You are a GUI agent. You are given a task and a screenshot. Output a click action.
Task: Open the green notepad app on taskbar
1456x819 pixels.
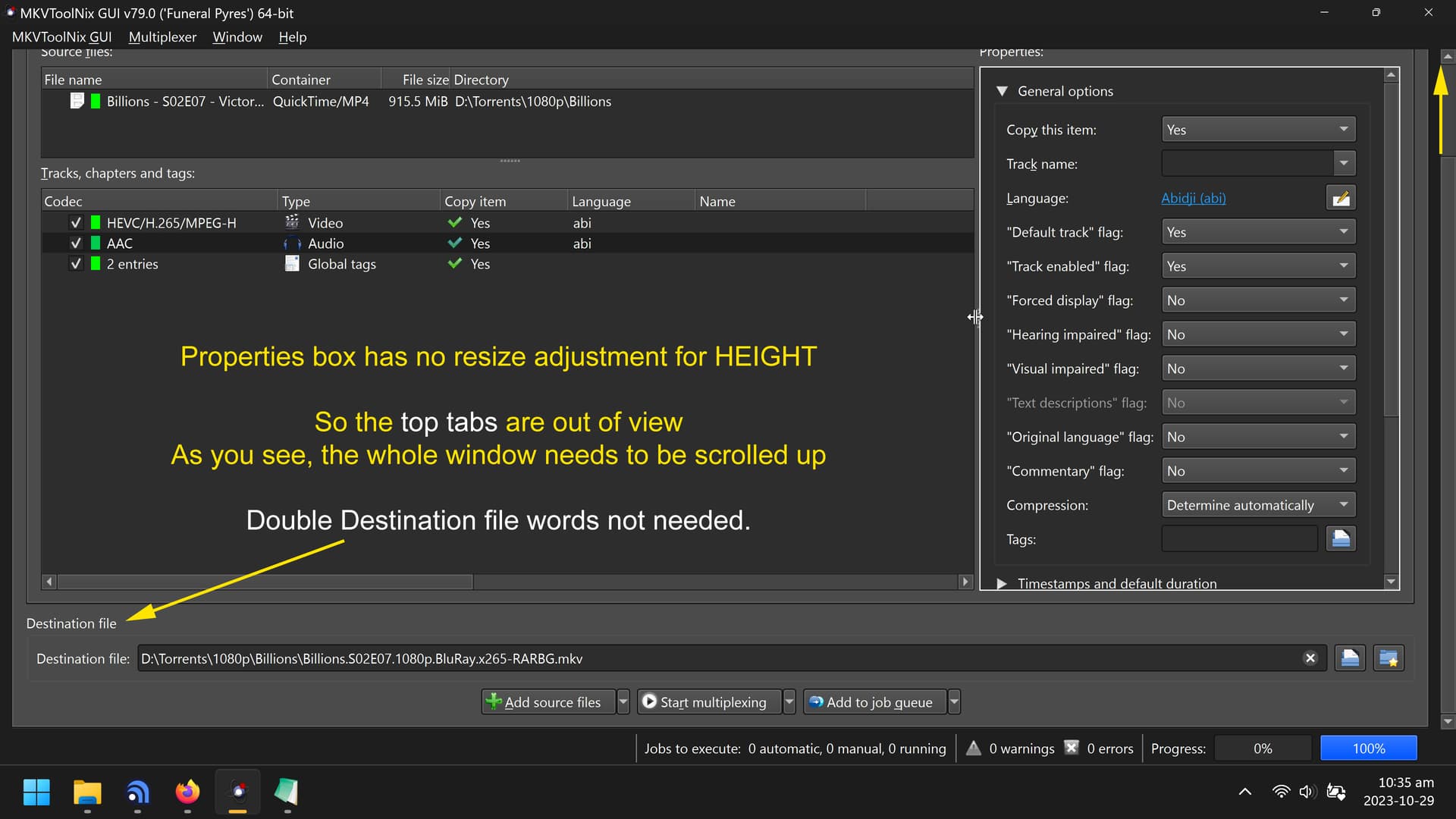287,792
